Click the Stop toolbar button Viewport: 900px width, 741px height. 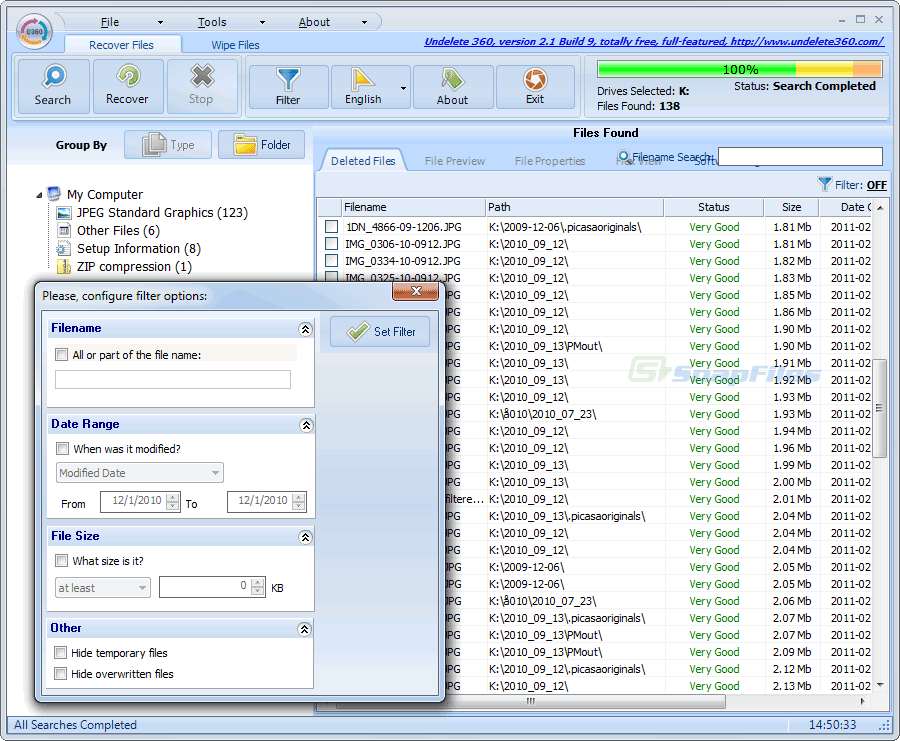[201, 86]
